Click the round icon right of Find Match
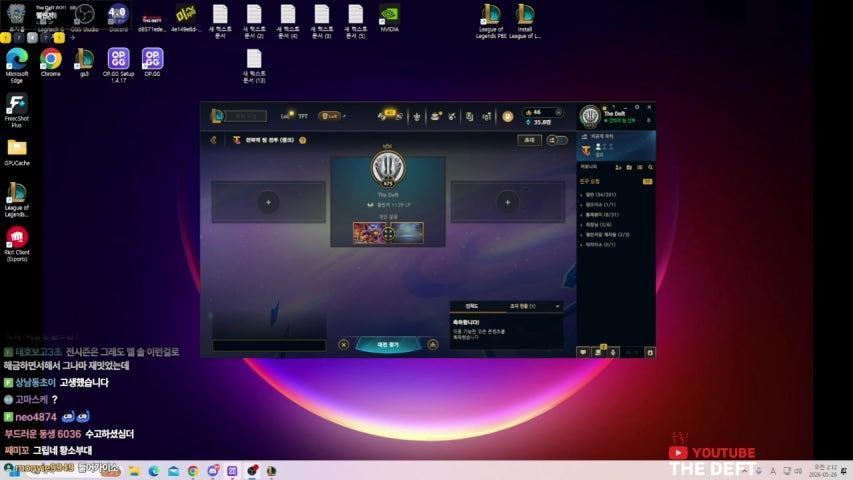 pos(432,344)
